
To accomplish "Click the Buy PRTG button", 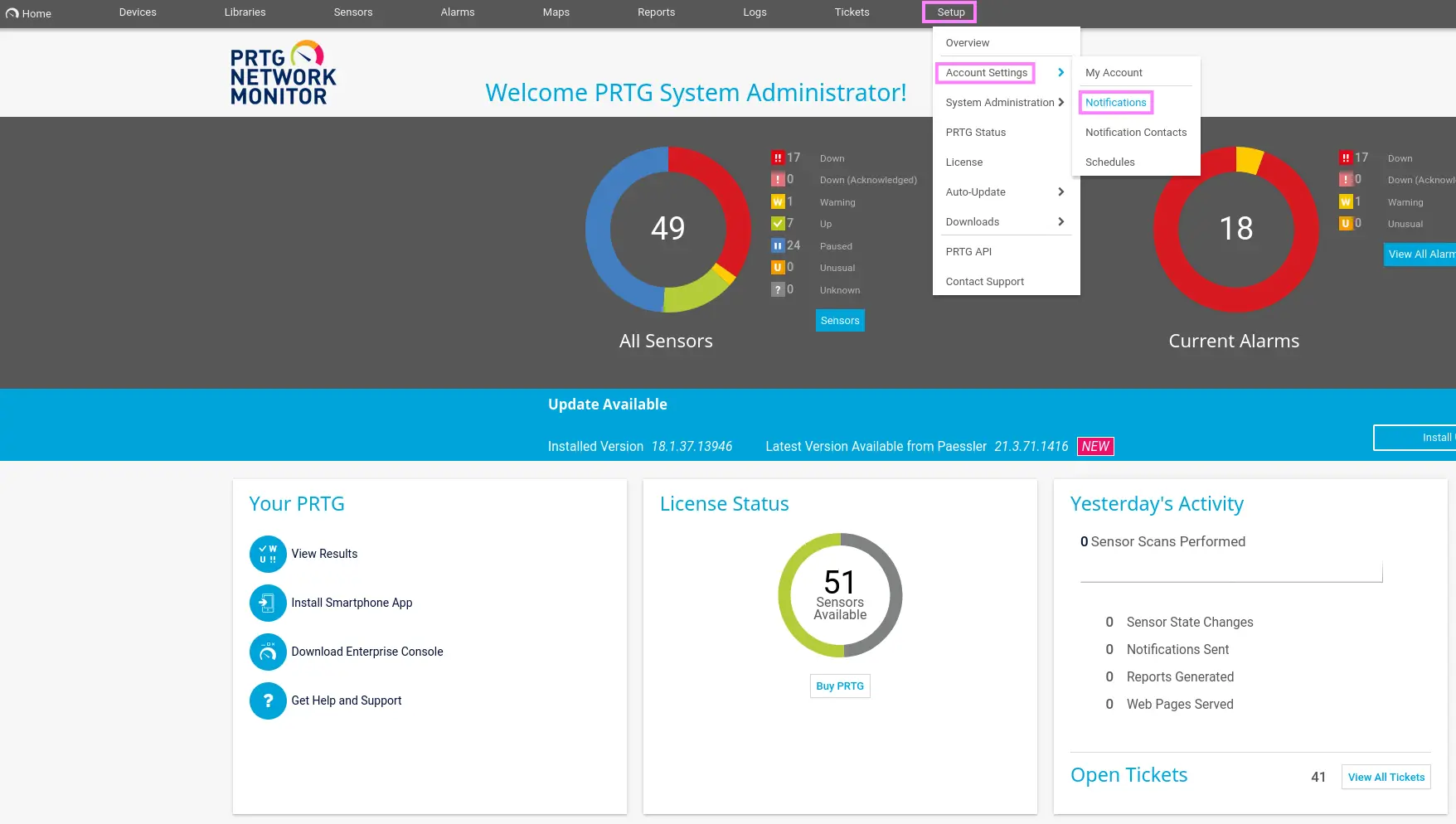I will [x=839, y=686].
